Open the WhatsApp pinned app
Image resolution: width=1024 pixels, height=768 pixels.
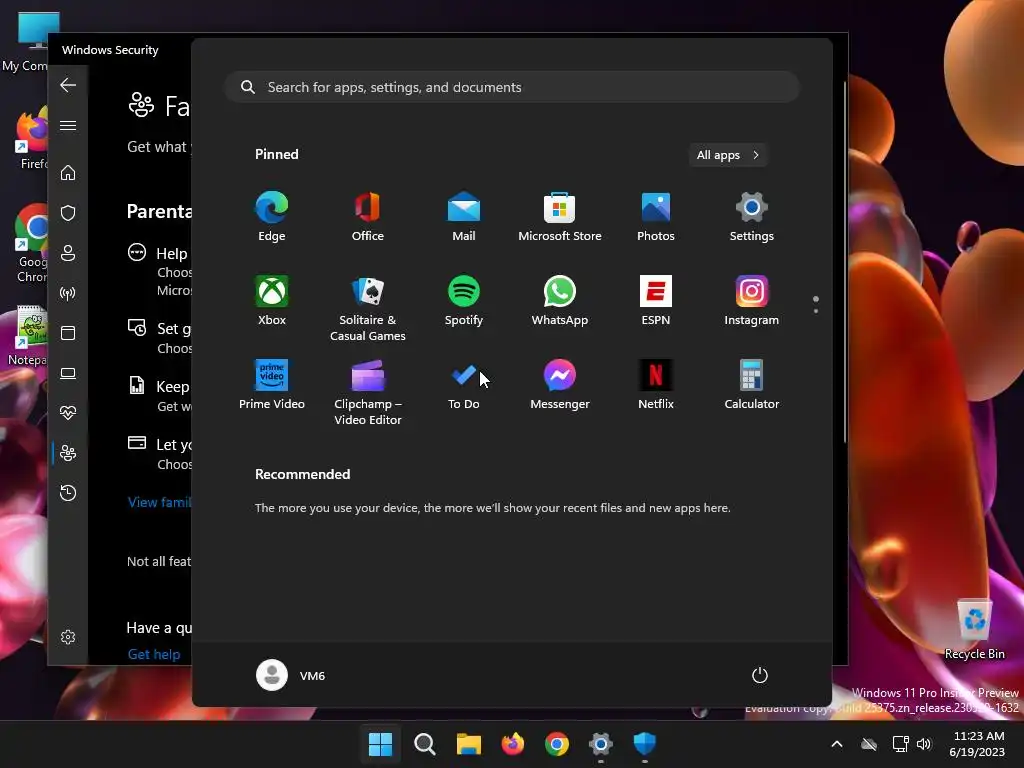point(560,301)
